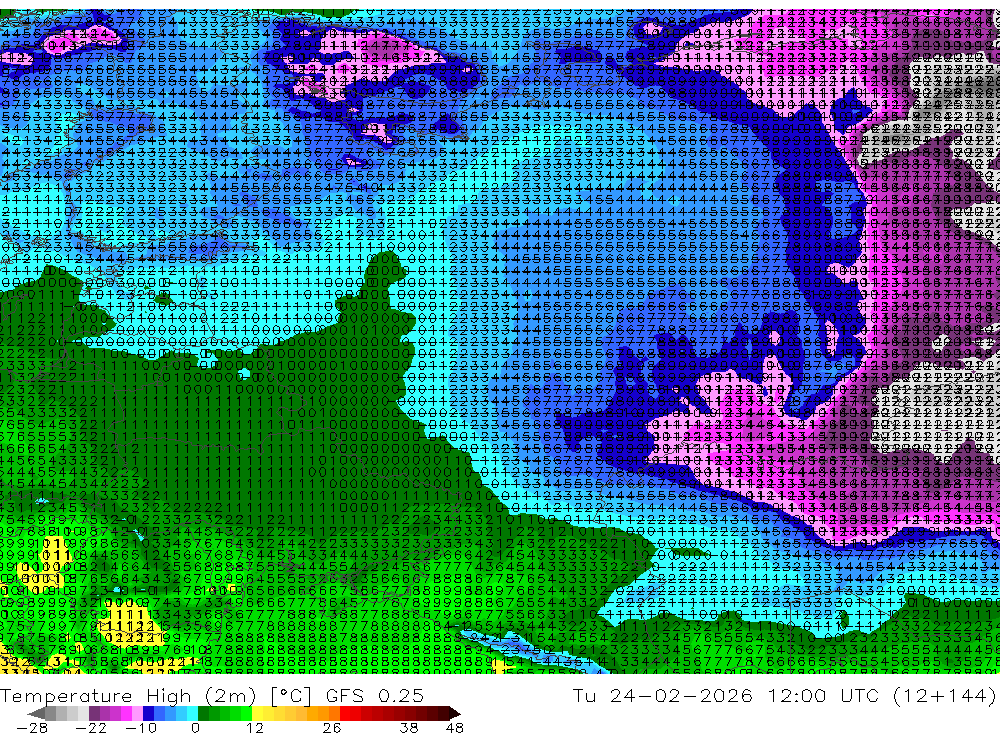Click the legend label -10
Image resolution: width=1000 pixels, height=733 pixels.
tap(141, 728)
